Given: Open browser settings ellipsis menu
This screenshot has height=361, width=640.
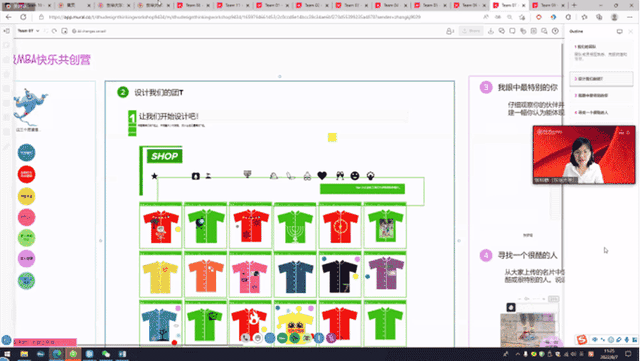Looking at the screenshot, I should click(630, 17).
